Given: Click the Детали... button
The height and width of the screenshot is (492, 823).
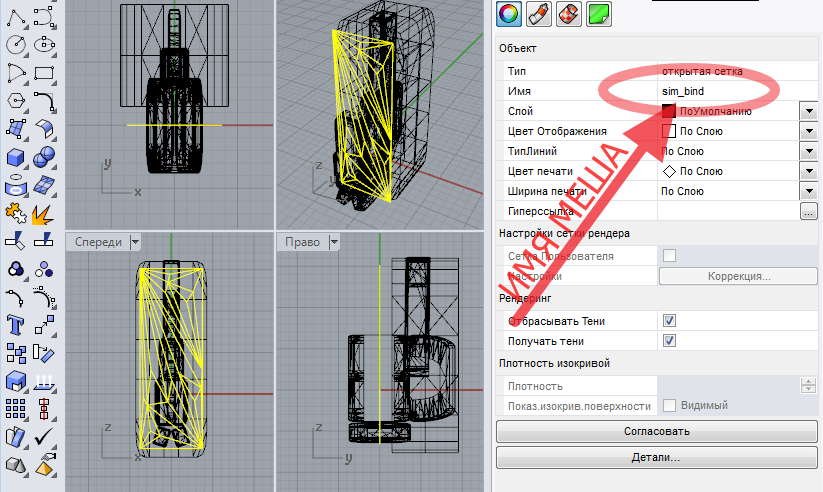Looking at the screenshot, I should click(656, 458).
